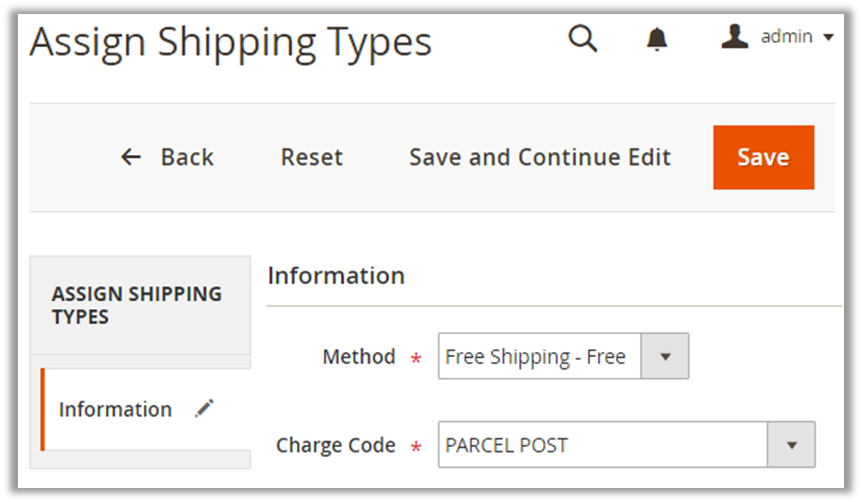Expand the admin account caret
The height and width of the screenshot is (502, 862).
coord(828,38)
